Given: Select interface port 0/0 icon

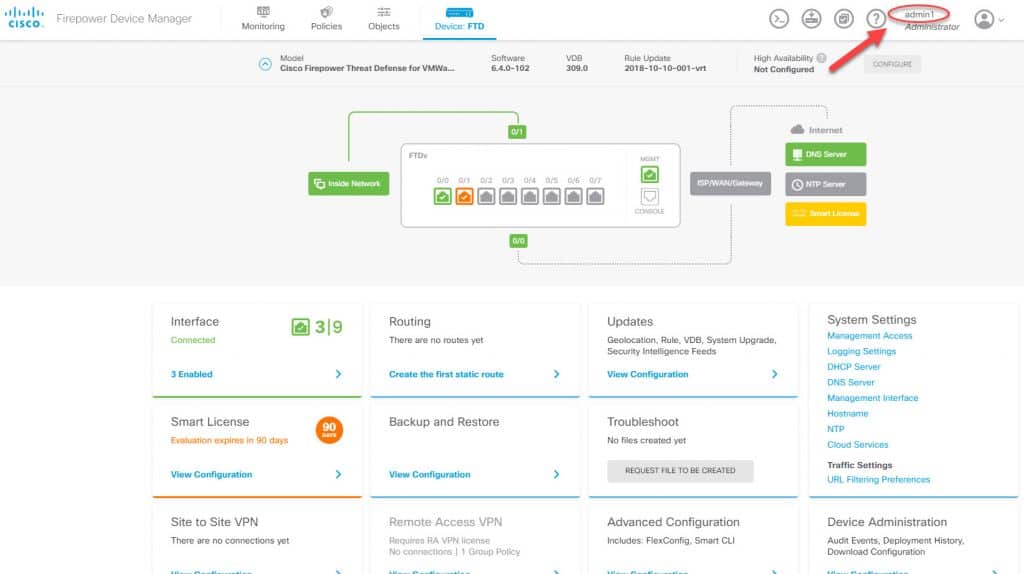Looking at the screenshot, I should pyautogui.click(x=443, y=196).
